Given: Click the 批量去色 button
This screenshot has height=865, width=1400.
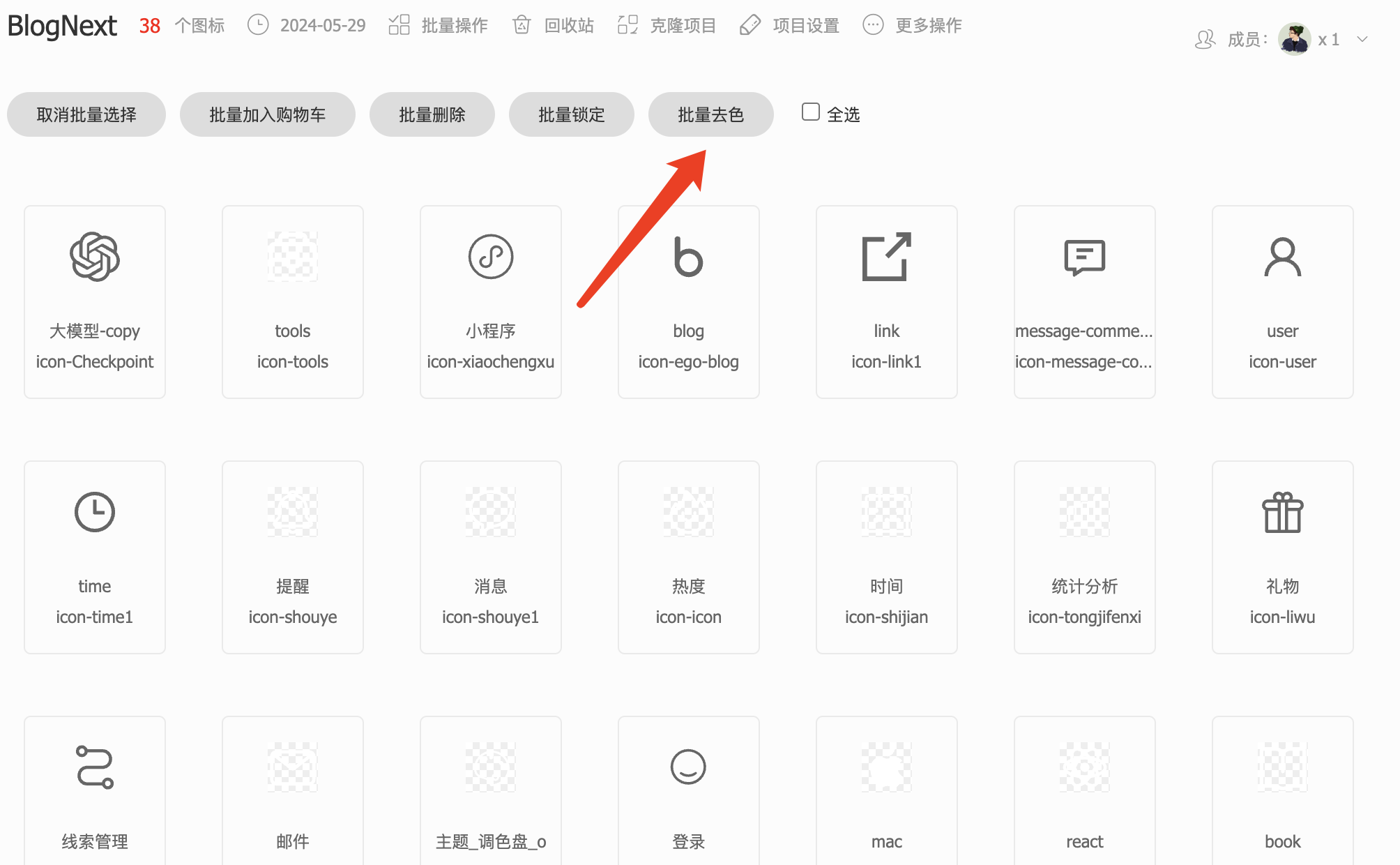Looking at the screenshot, I should click(711, 114).
